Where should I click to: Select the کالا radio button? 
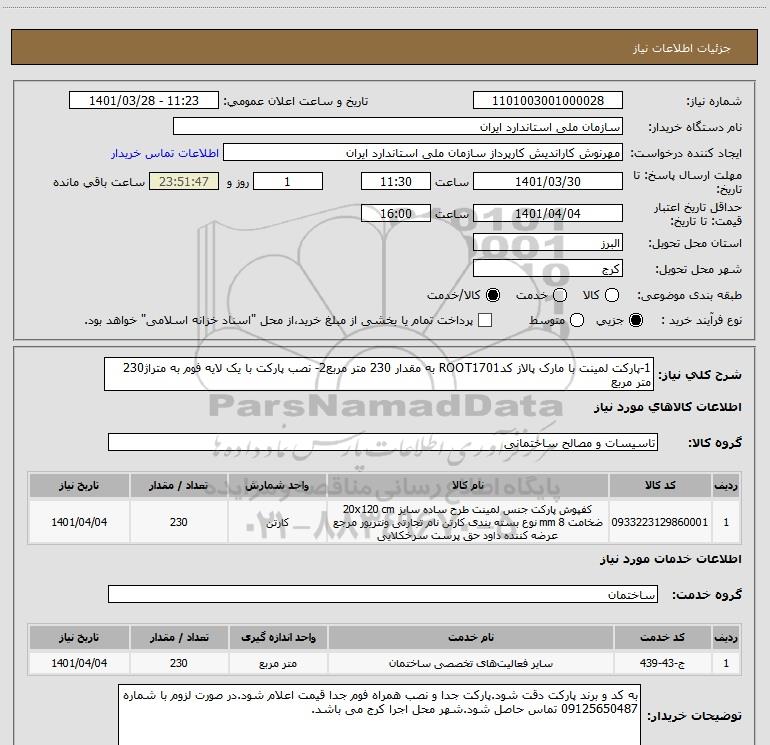point(612,295)
